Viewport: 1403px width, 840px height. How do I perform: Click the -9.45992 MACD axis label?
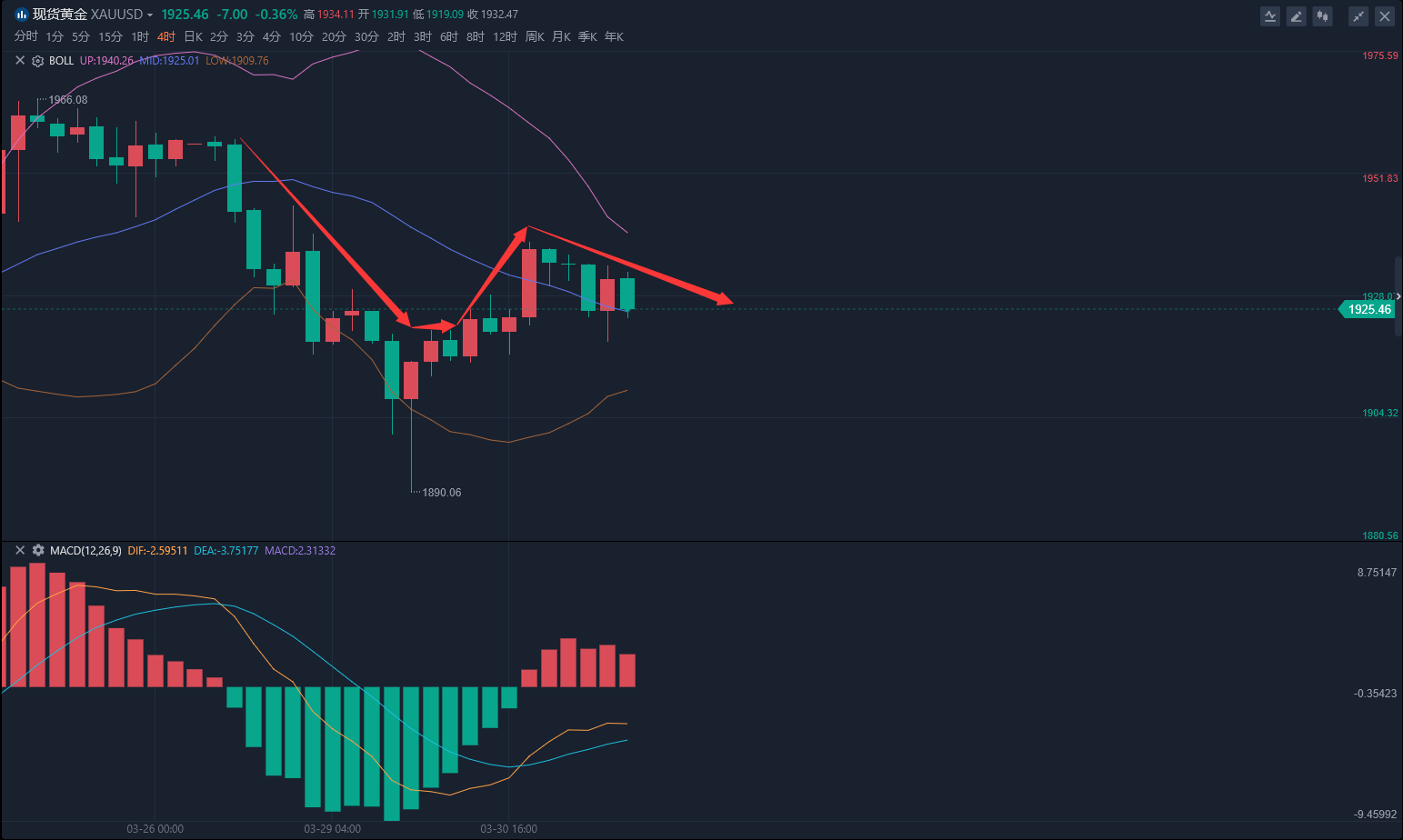[x=1375, y=815]
